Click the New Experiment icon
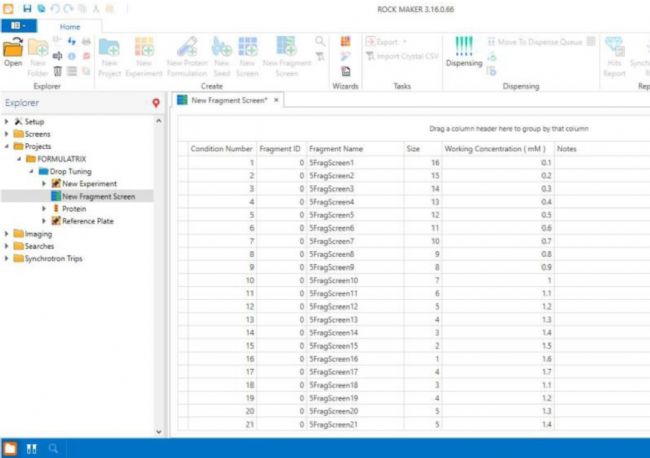The height and width of the screenshot is (458, 650). (x=144, y=48)
